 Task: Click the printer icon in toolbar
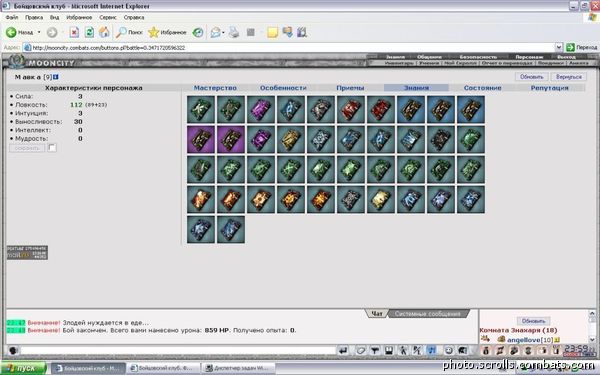click(234, 33)
